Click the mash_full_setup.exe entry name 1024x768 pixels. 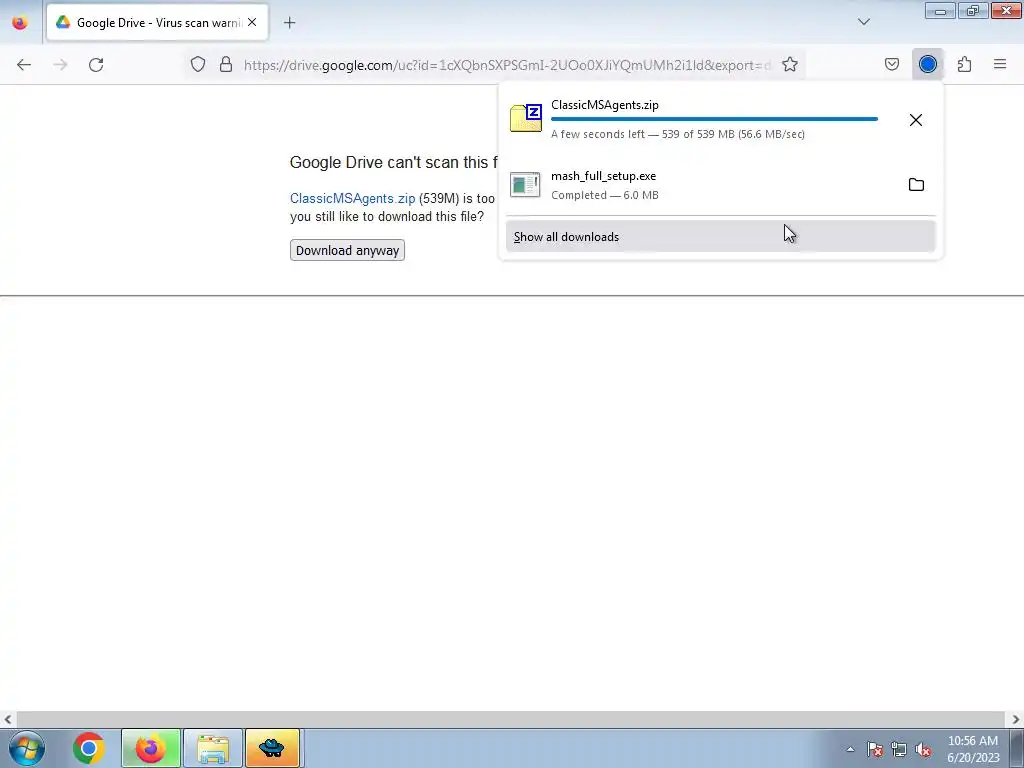(x=603, y=176)
